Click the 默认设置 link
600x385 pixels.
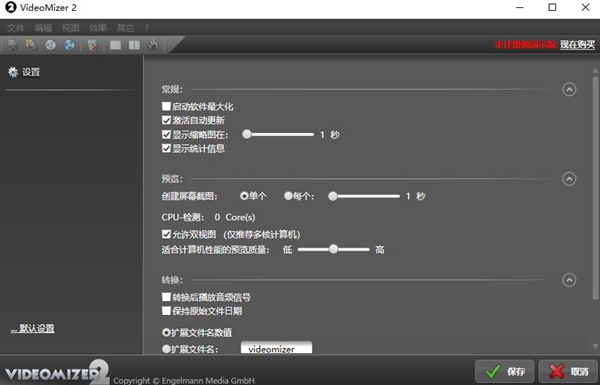[x=33, y=328]
